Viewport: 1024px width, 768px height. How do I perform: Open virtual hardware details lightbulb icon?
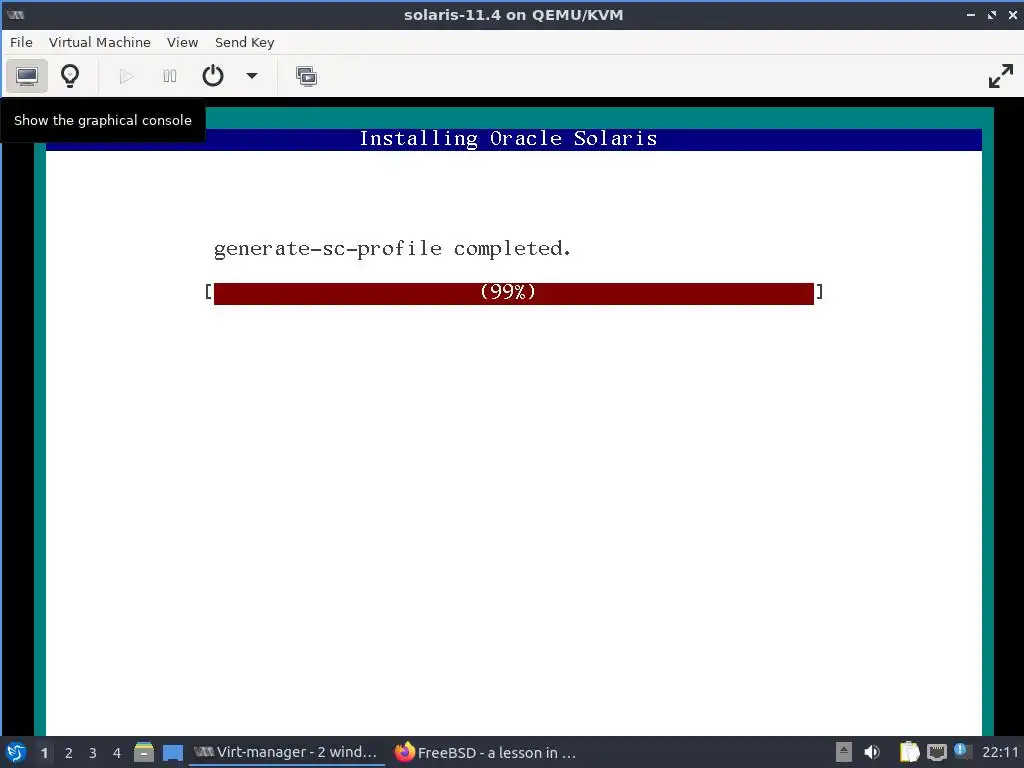(70, 76)
